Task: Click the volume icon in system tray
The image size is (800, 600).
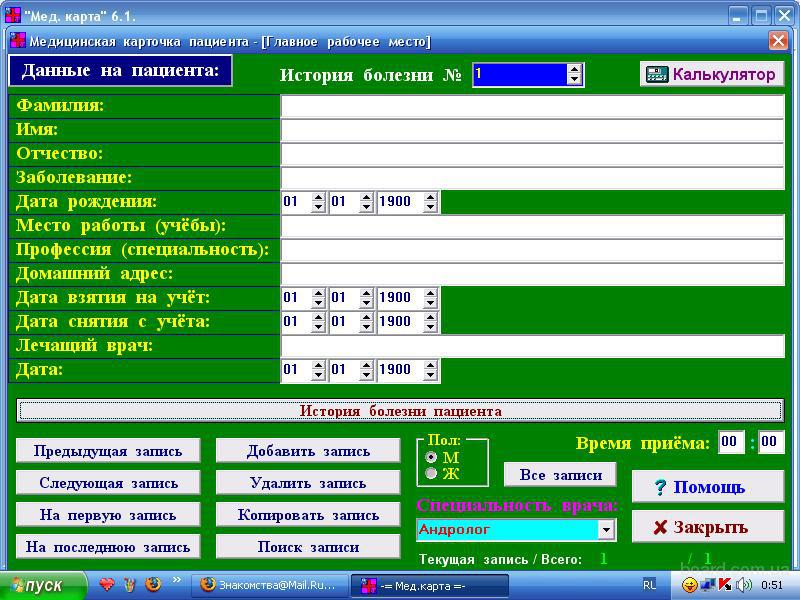Action: coord(743,585)
